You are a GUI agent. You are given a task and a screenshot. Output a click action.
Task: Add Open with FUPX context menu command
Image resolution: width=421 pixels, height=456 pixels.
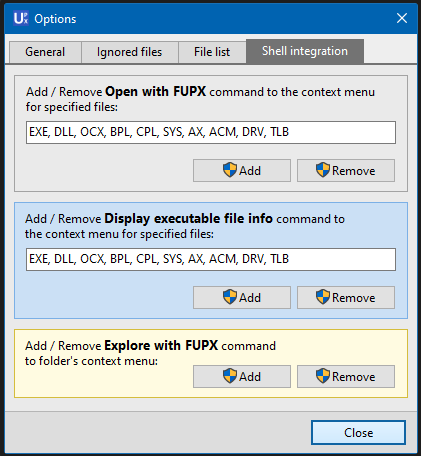(242, 170)
